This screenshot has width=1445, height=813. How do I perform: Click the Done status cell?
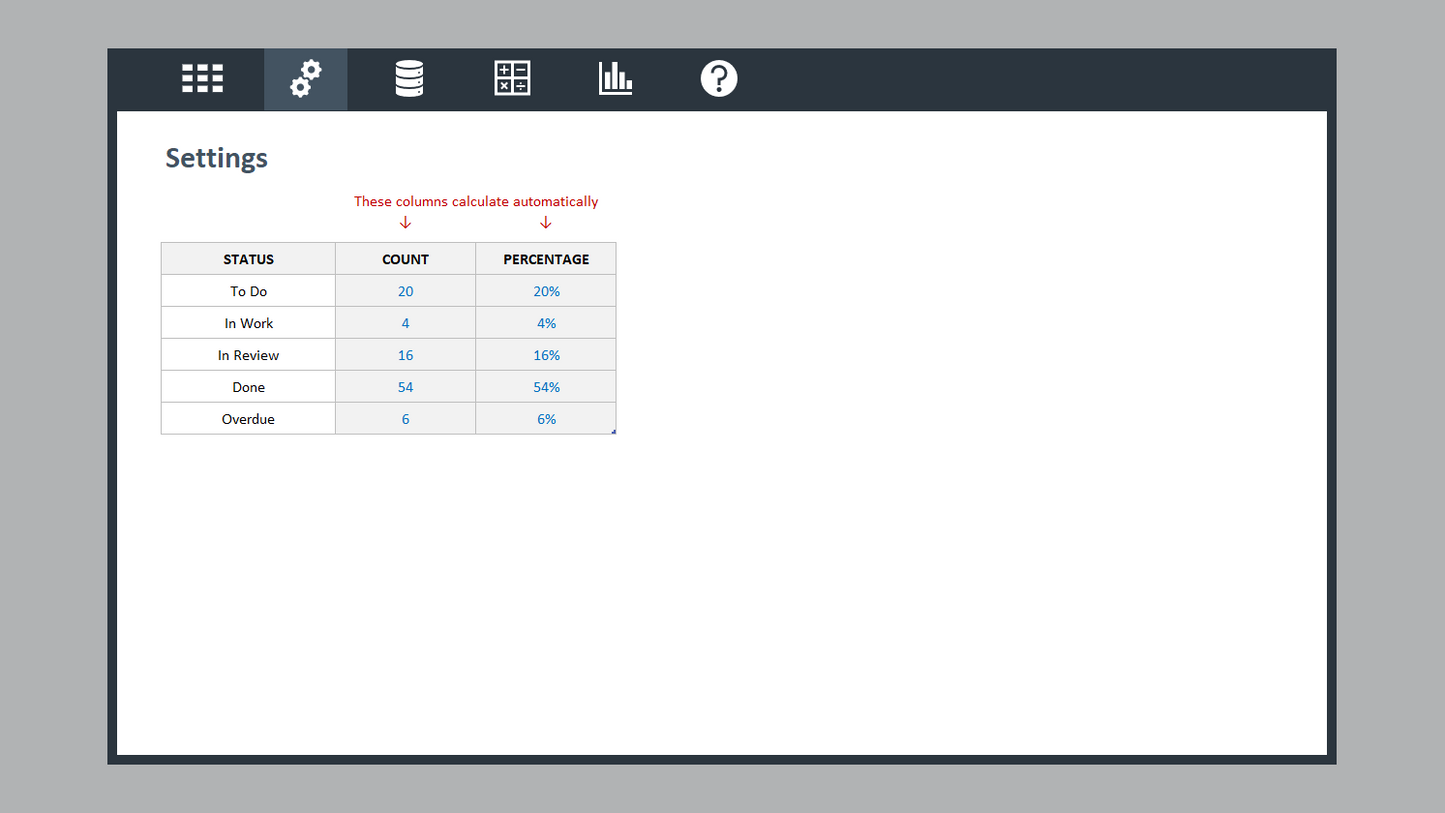248,387
